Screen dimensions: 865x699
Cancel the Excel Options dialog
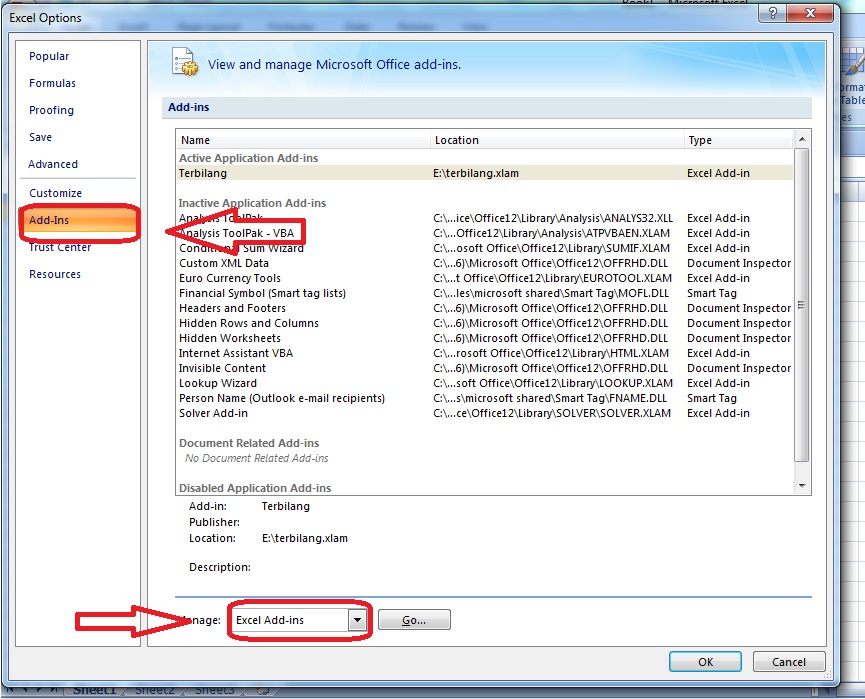[788, 661]
